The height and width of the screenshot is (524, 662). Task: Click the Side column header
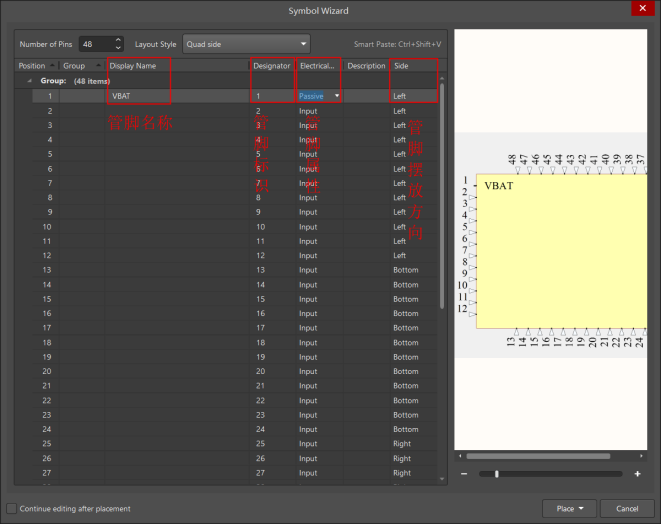pos(412,66)
